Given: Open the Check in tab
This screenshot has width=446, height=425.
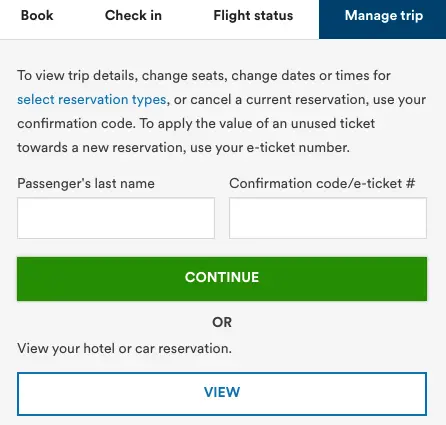Looking at the screenshot, I should tap(133, 15).
